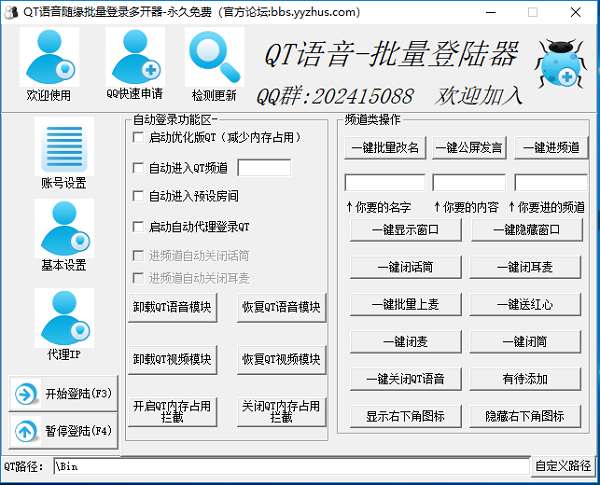Image resolution: width=600 pixels, height=485 pixels.
Task: Click 一键进频道 button
Action: (x=551, y=147)
